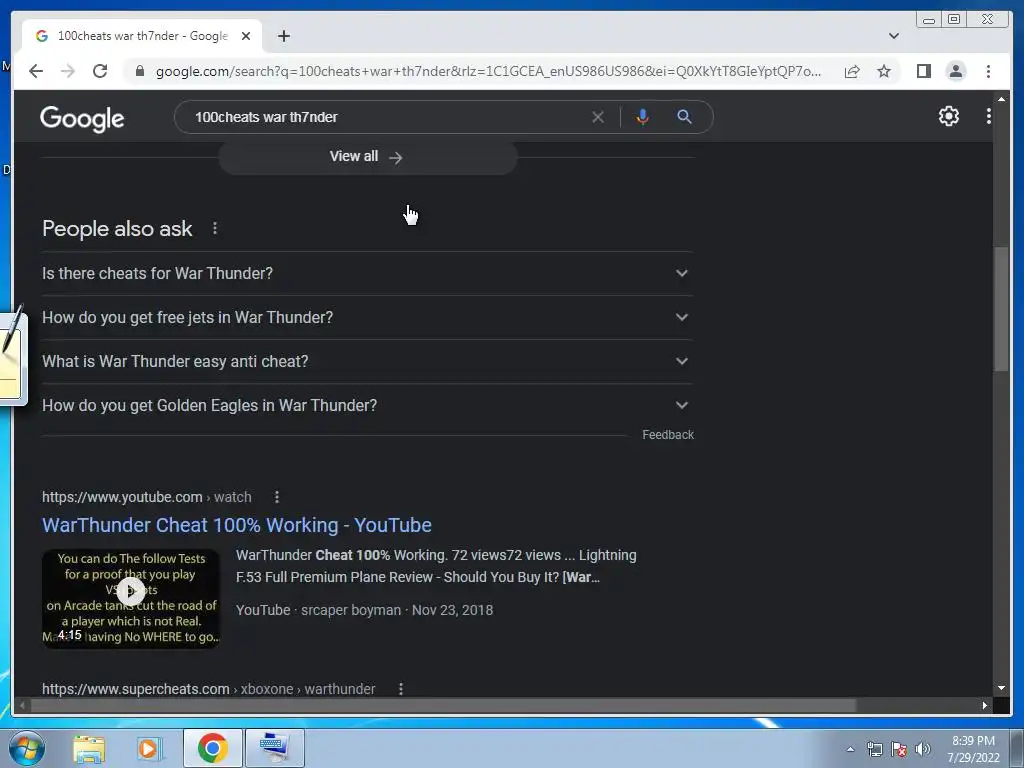Viewport: 1024px width, 768px height.
Task: Expand 'What is War Thunder easy anti cheat?'
Action: (x=367, y=361)
